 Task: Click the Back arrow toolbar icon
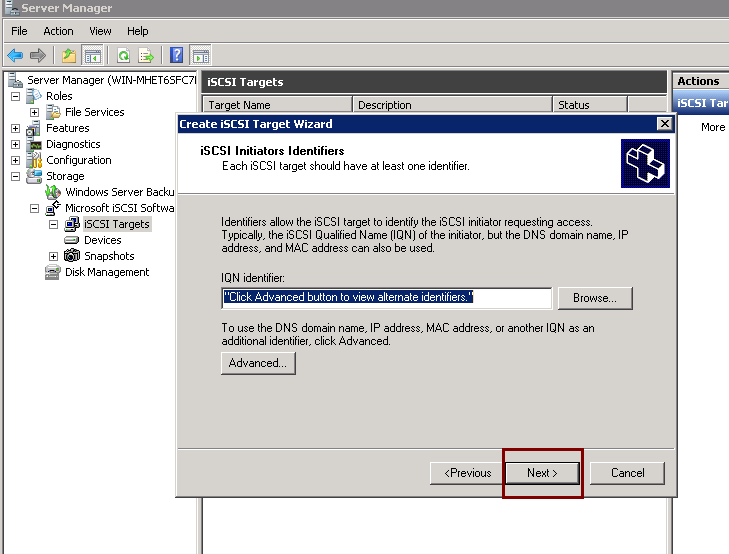click(15, 56)
